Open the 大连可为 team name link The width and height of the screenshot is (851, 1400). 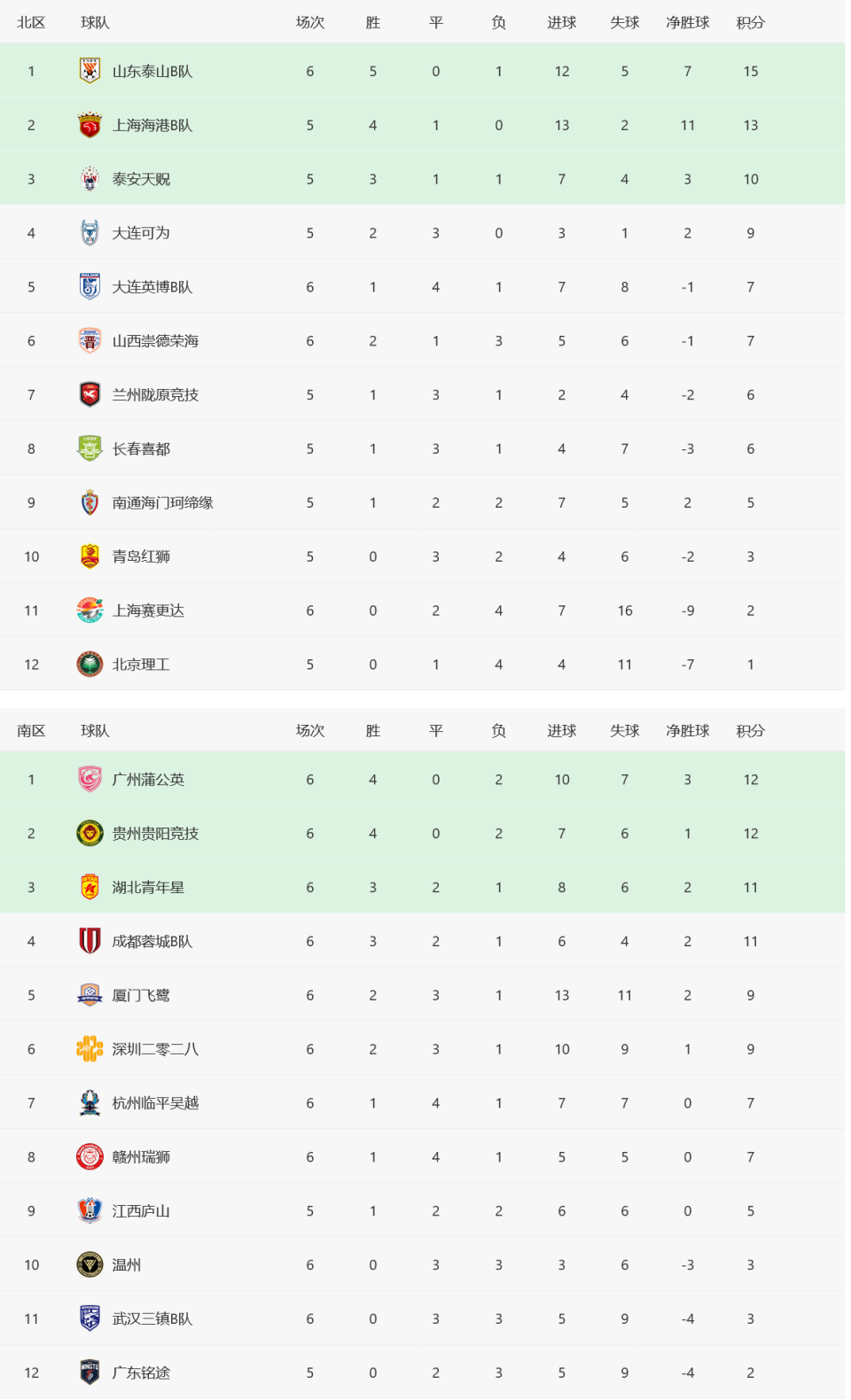click(141, 233)
